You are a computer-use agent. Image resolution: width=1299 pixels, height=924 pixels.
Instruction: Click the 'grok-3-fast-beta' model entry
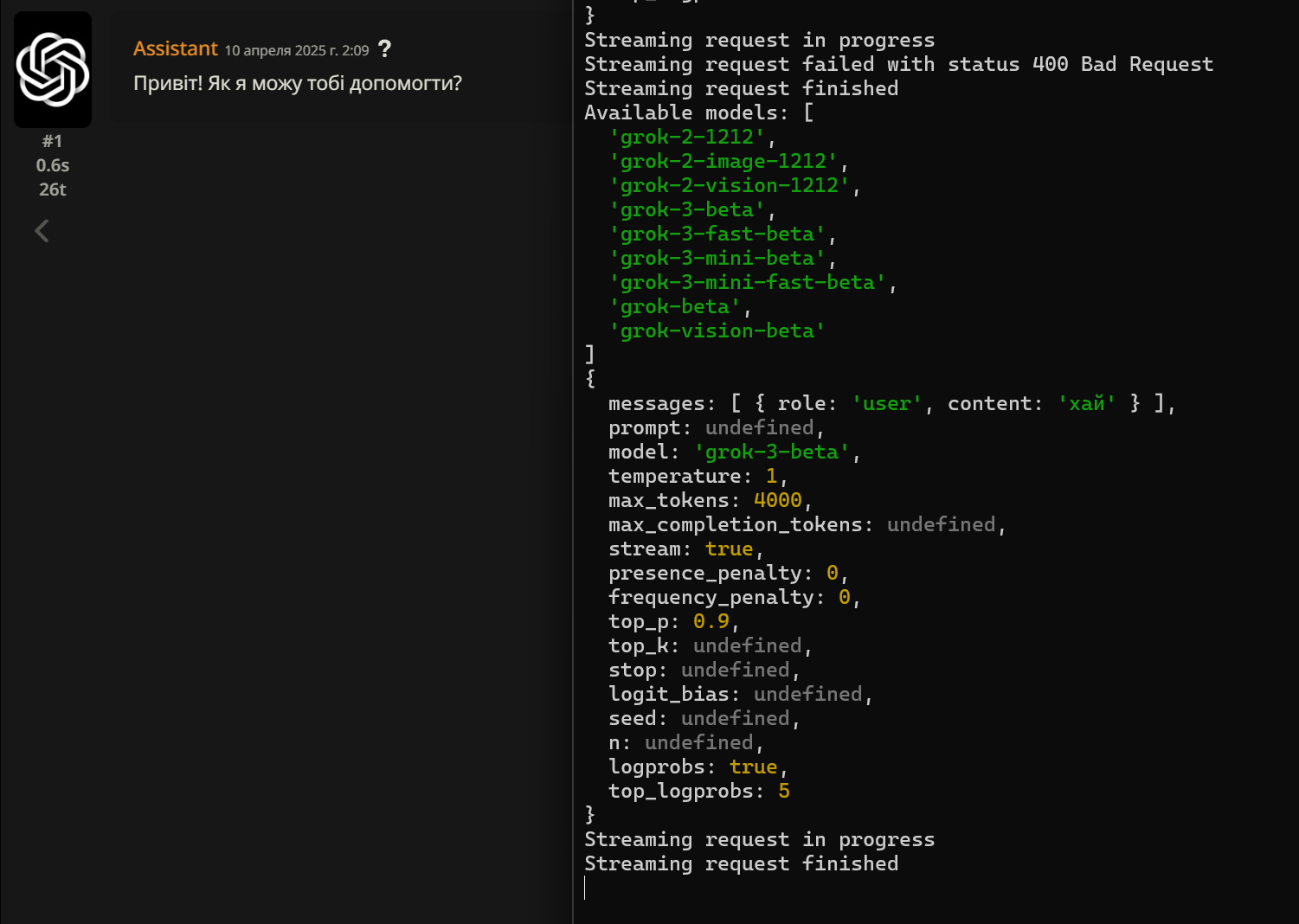pos(723,234)
